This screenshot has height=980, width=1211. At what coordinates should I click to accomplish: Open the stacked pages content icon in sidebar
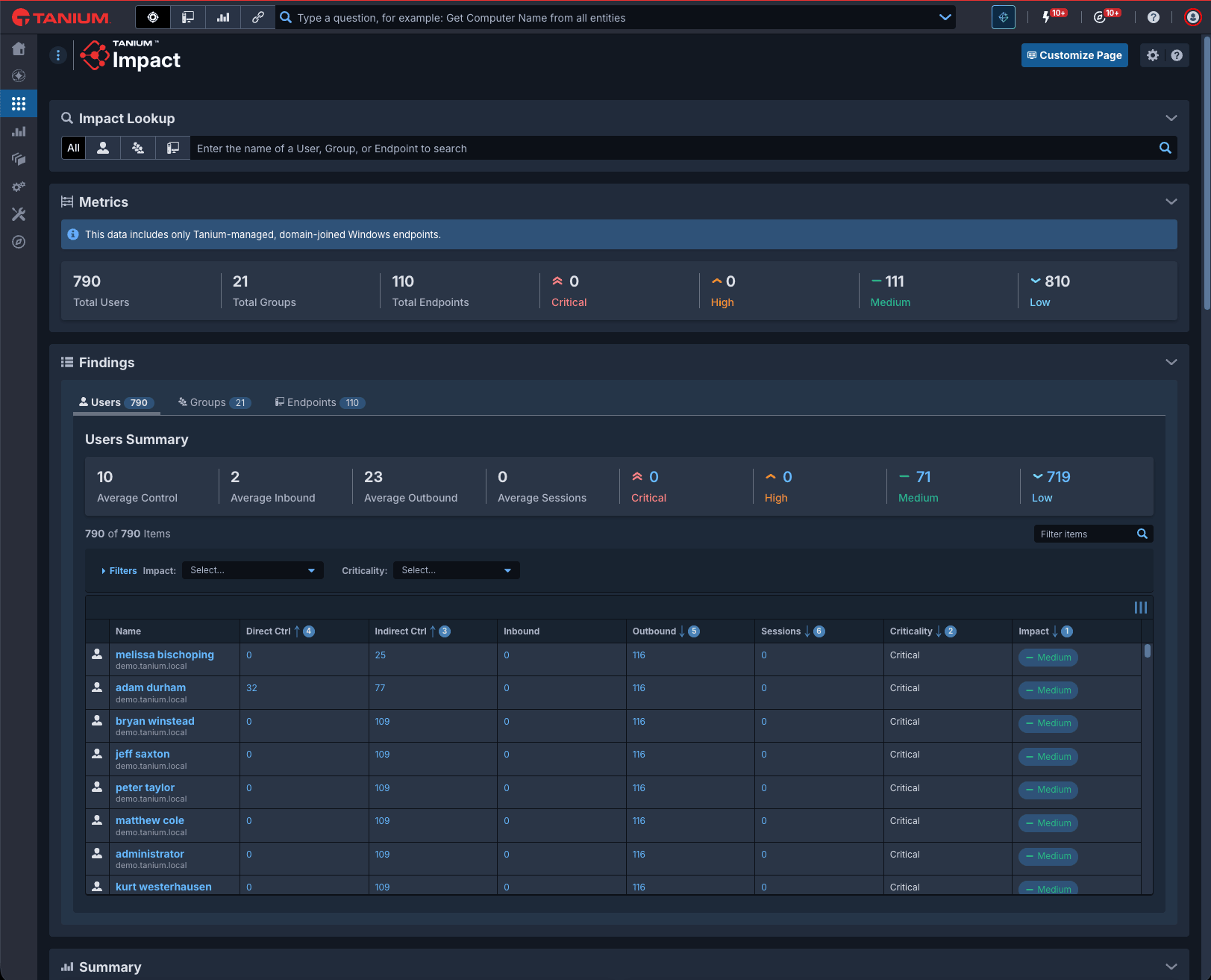[19, 159]
